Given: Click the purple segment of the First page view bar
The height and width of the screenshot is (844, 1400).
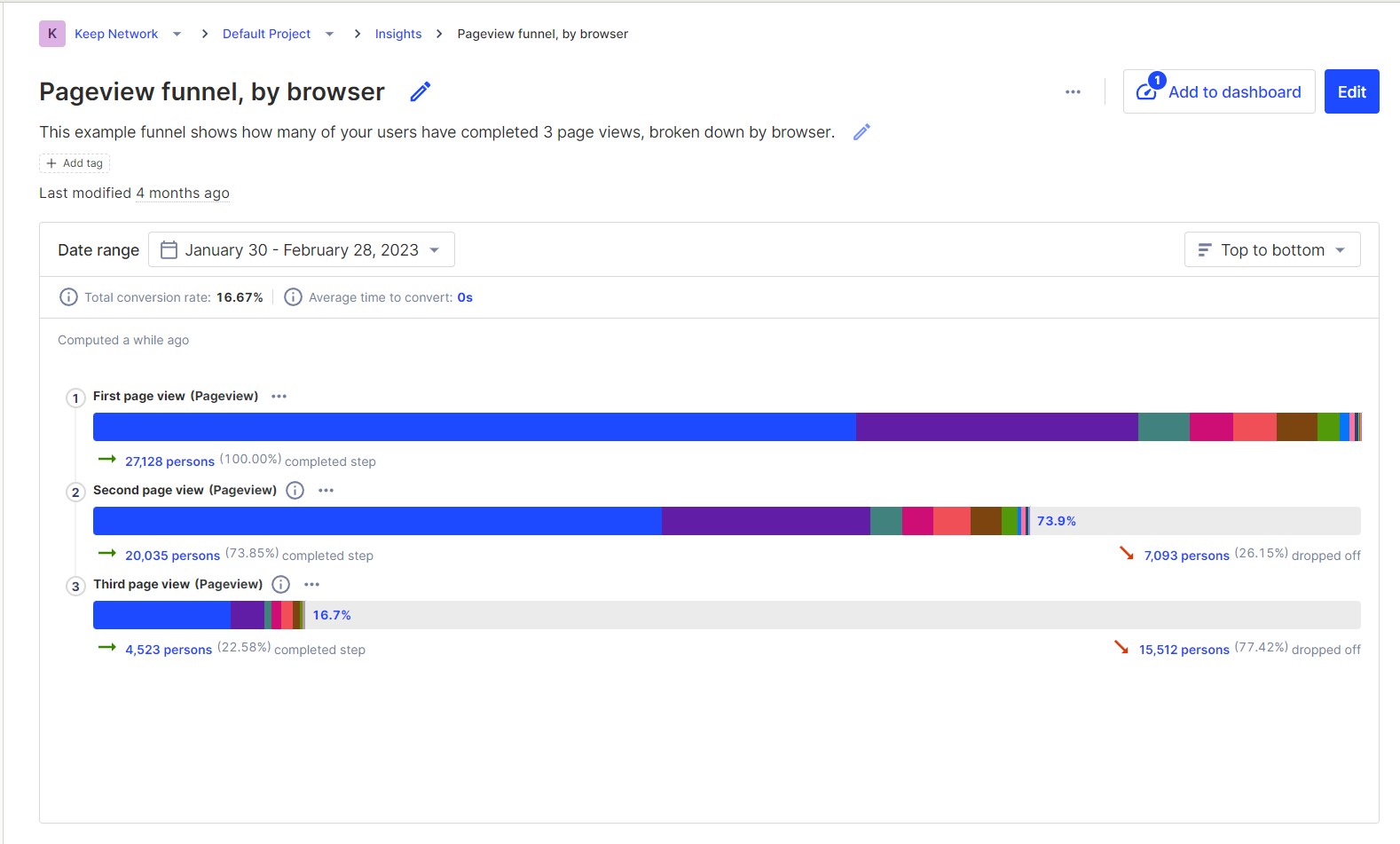Looking at the screenshot, I should coord(997,426).
